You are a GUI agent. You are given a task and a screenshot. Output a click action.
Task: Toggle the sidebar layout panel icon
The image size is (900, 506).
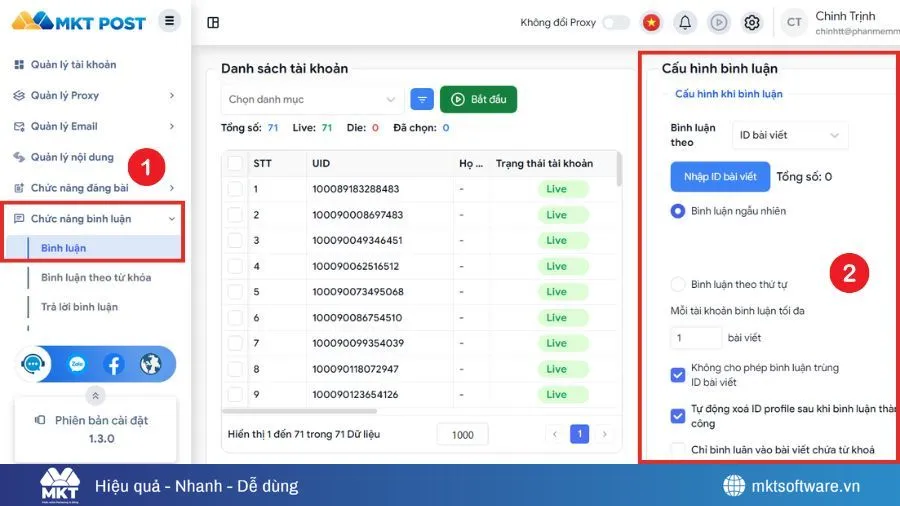click(x=213, y=22)
